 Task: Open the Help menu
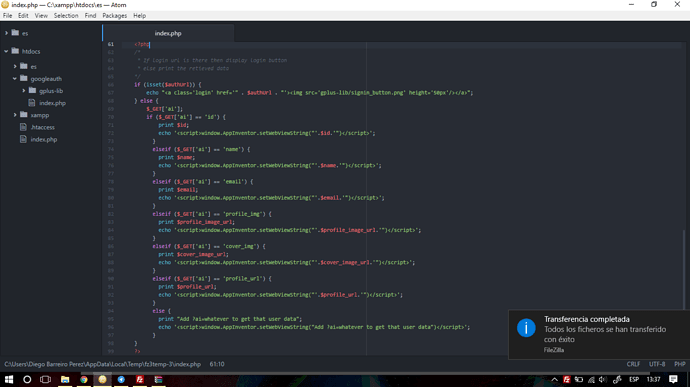point(139,15)
